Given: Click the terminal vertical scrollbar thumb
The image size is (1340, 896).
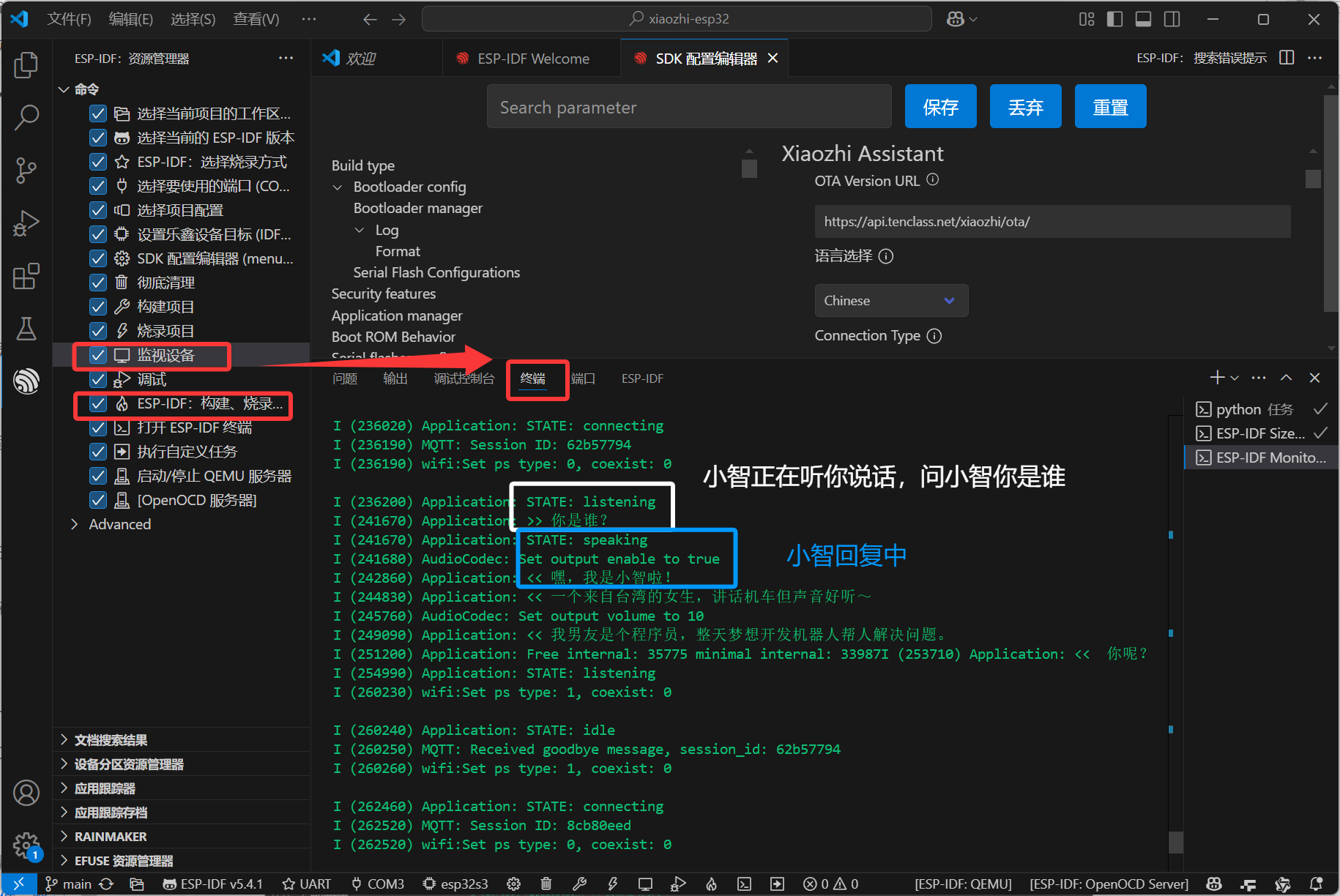Looking at the screenshot, I should click(x=1176, y=842).
